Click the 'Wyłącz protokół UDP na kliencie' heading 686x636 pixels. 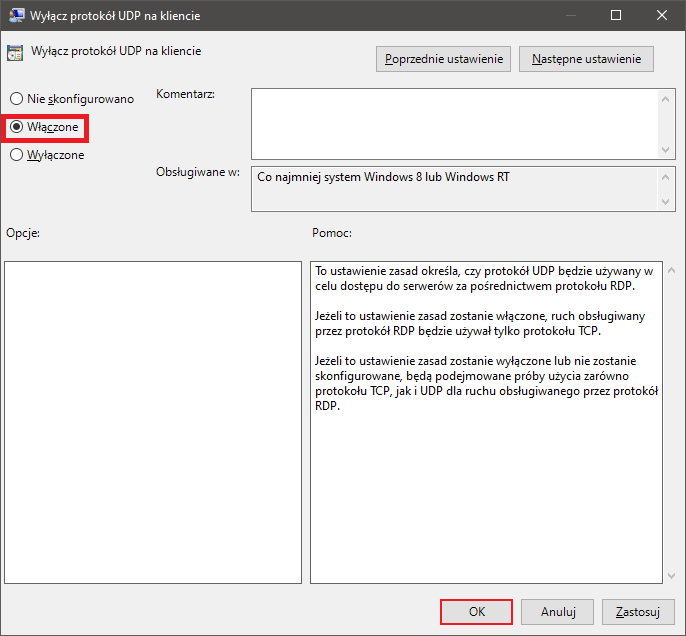pyautogui.click(x=116, y=51)
